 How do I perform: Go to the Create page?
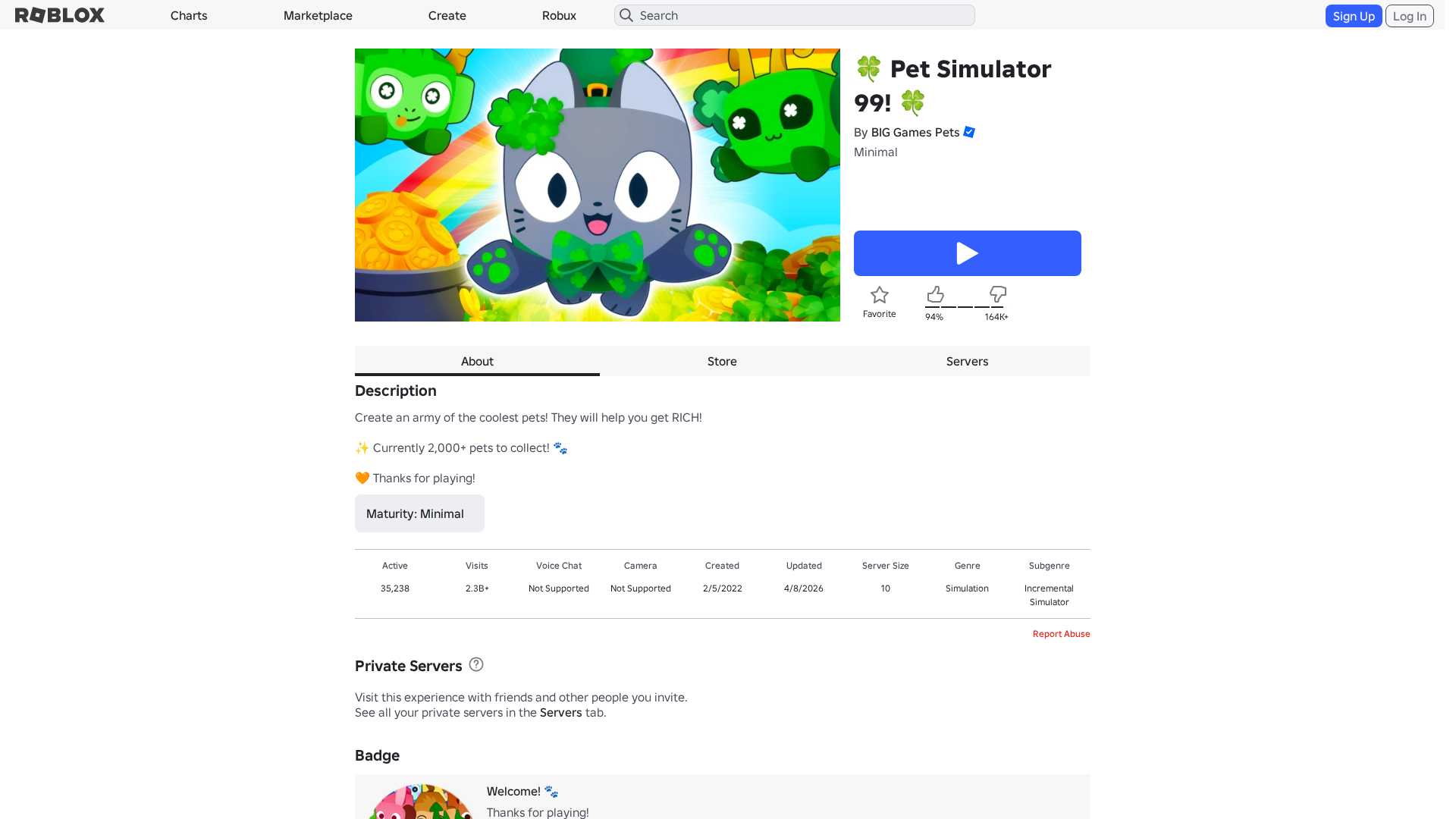[x=447, y=15]
